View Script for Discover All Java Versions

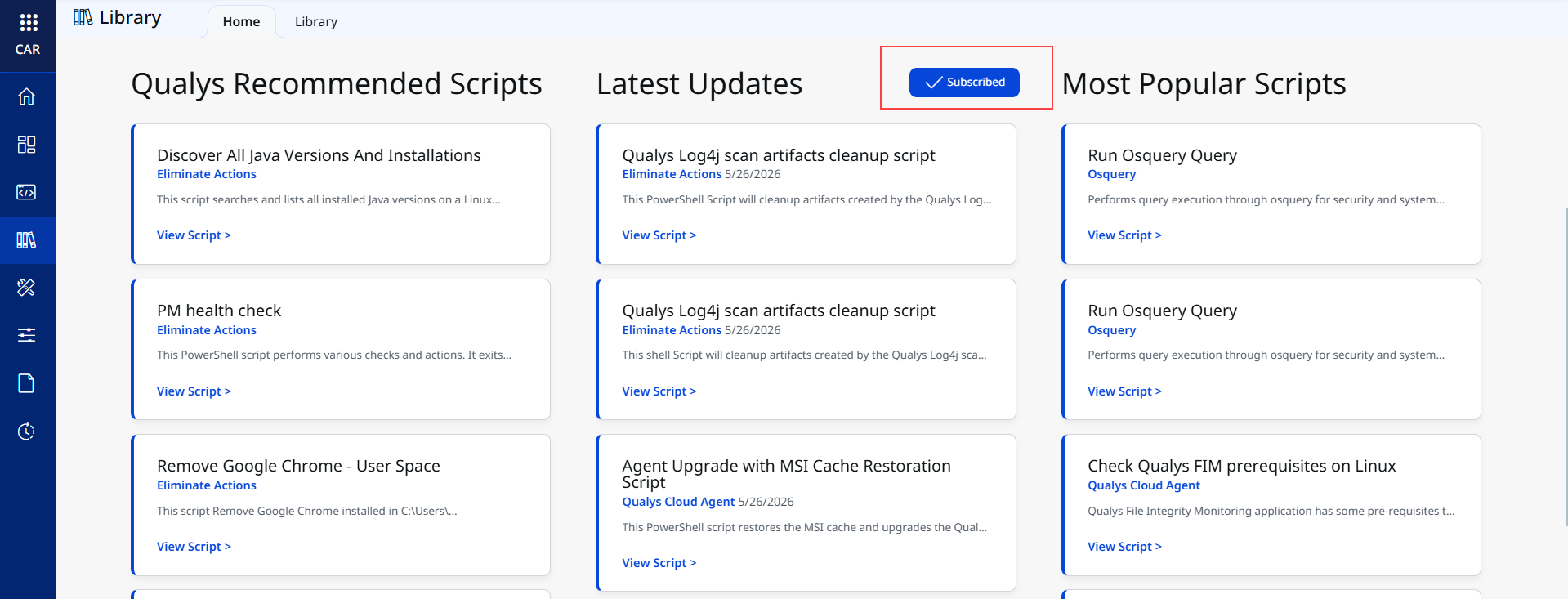coord(194,235)
